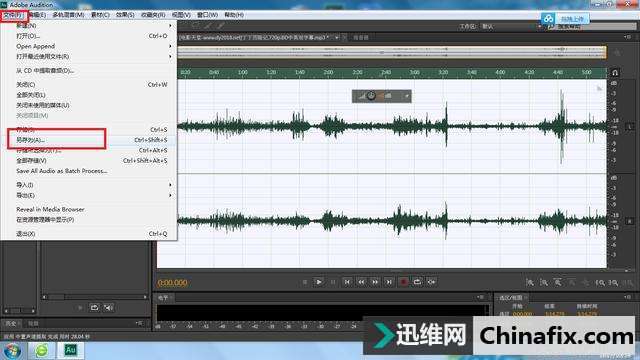Click the Play button in transport controls

point(319,282)
